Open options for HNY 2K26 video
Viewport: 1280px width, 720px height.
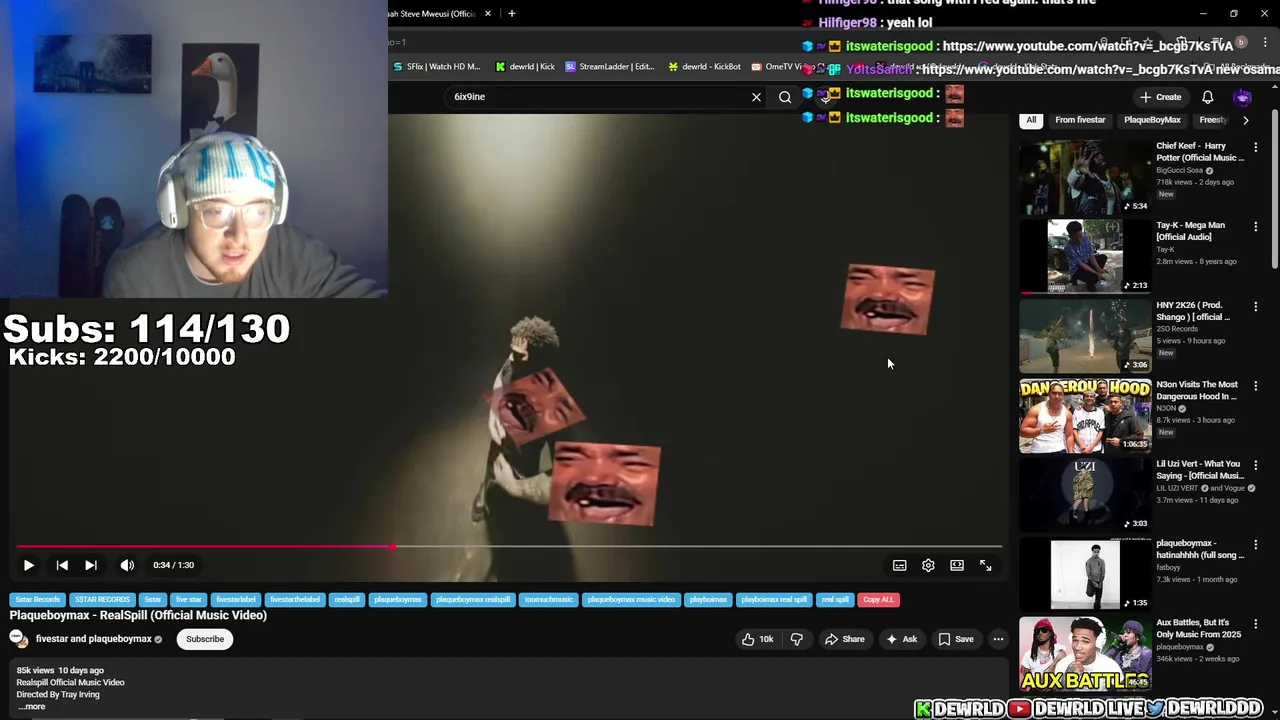coord(1256,306)
